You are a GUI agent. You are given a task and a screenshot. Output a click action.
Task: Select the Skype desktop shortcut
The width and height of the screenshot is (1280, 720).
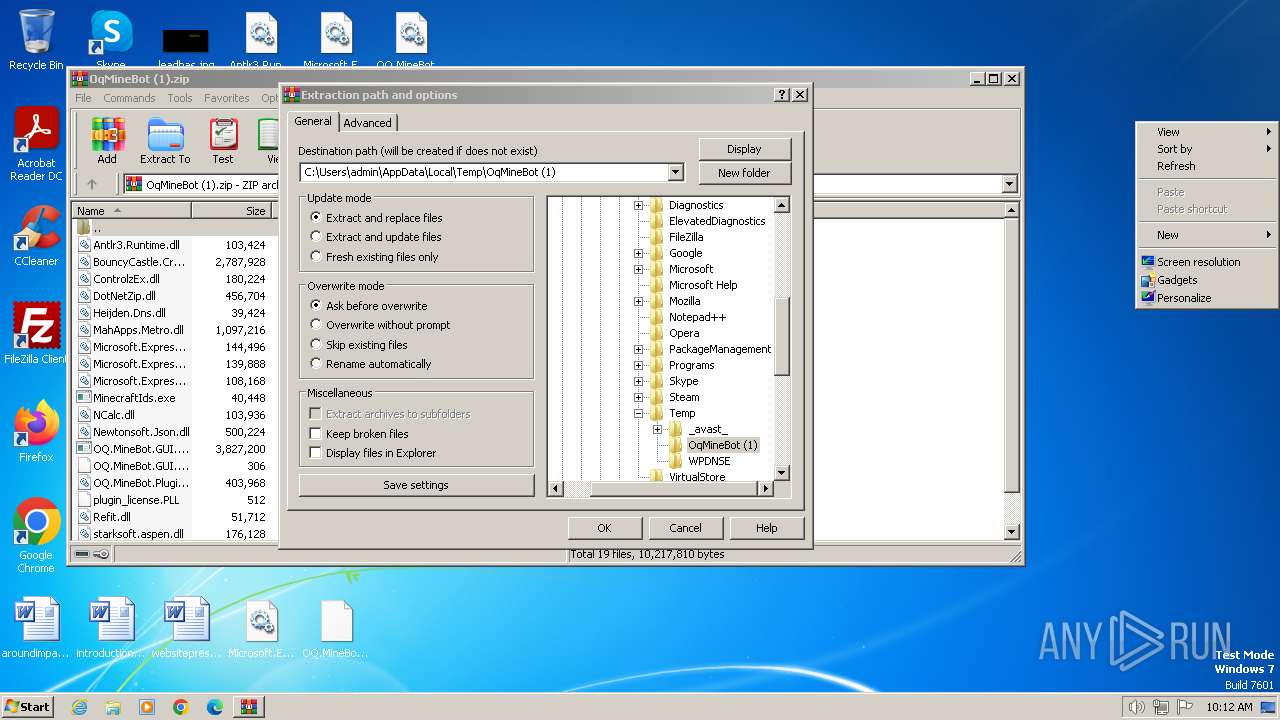click(x=111, y=39)
